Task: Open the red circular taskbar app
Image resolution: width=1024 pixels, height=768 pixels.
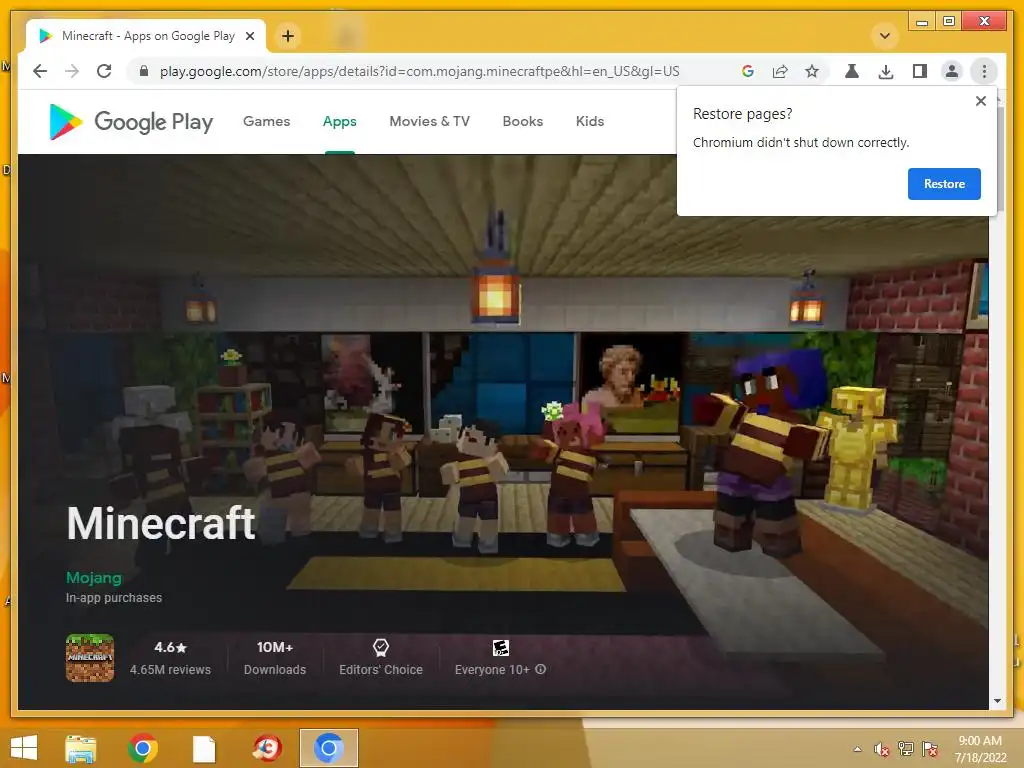Action: pyautogui.click(x=266, y=748)
